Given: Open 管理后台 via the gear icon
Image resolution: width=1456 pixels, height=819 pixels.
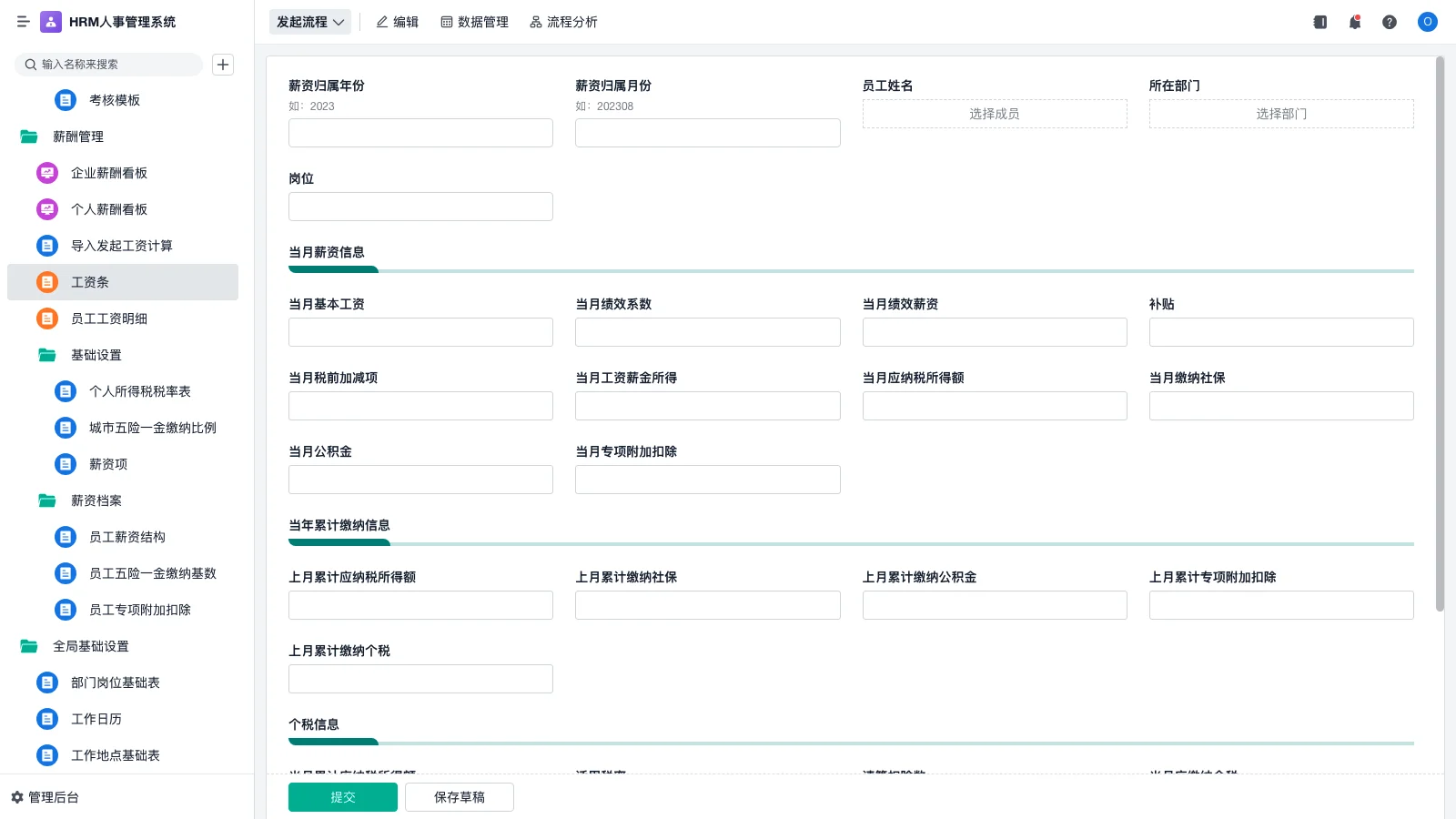Looking at the screenshot, I should [x=17, y=797].
